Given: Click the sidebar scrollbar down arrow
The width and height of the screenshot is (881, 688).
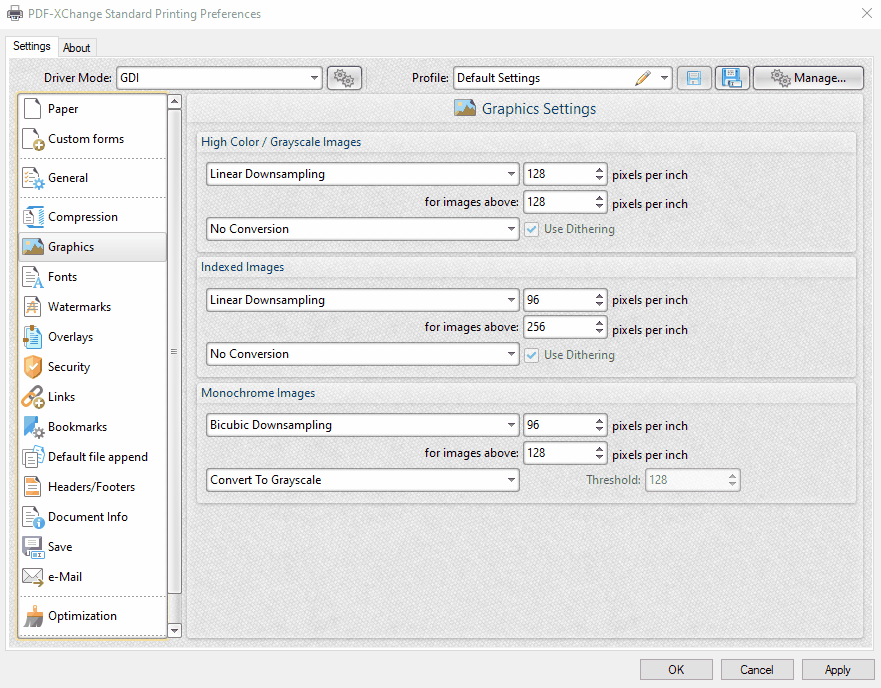Looking at the screenshot, I should (174, 631).
